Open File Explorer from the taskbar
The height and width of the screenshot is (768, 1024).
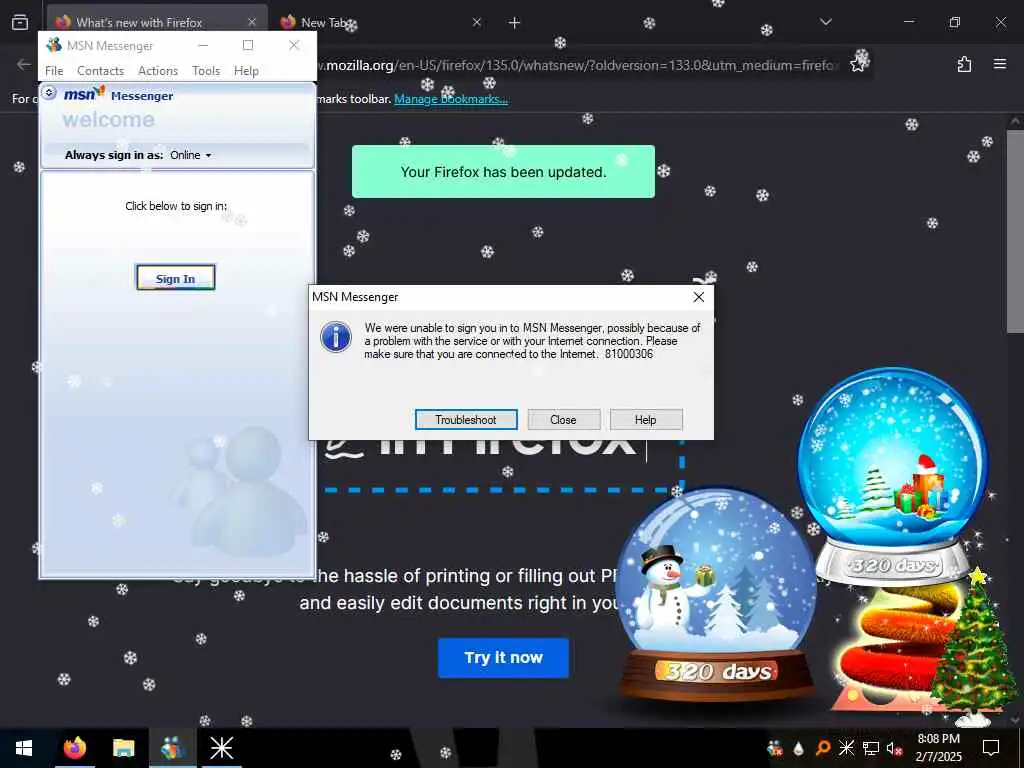(123, 748)
